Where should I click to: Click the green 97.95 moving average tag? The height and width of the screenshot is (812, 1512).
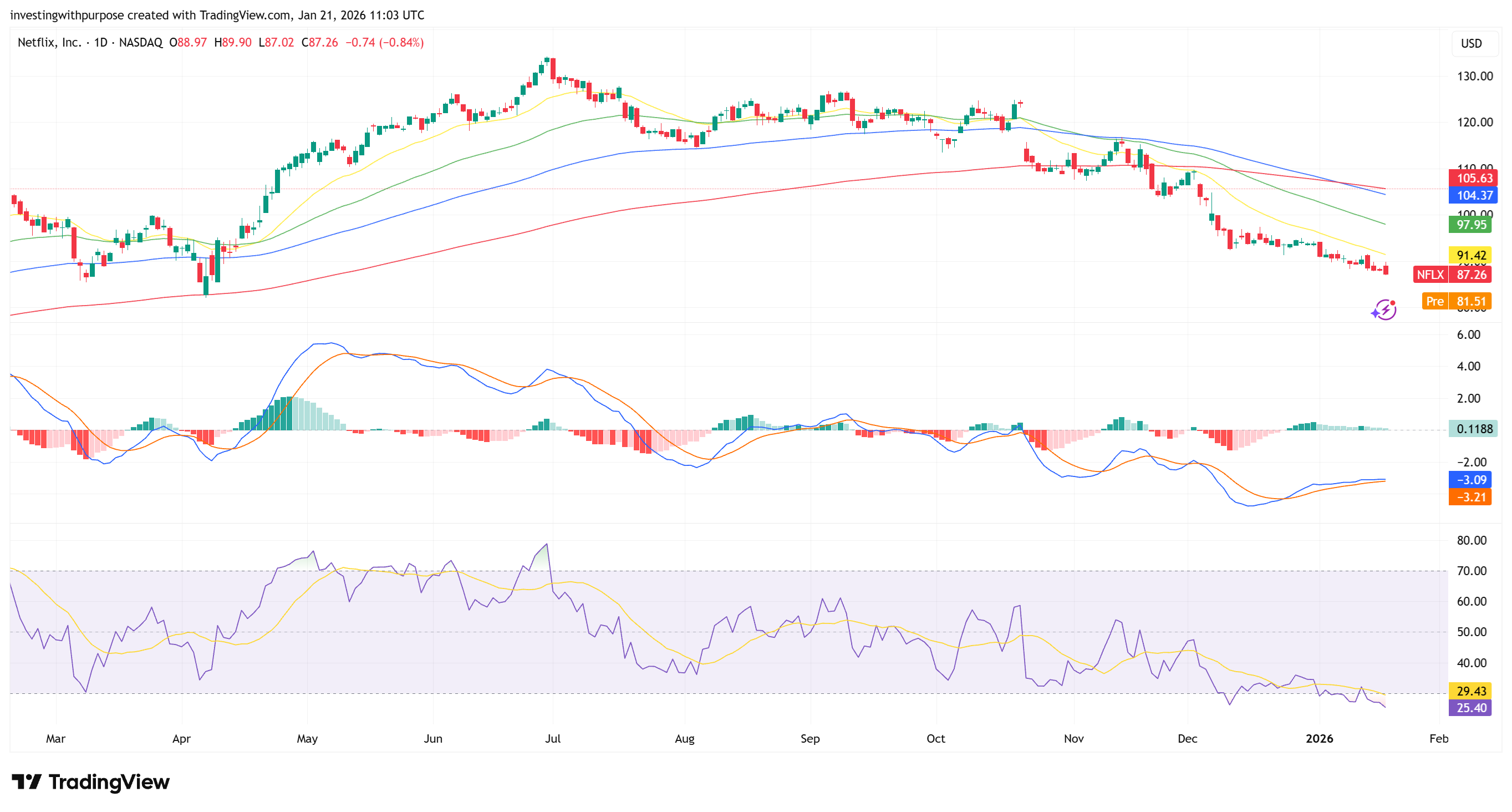[x=1470, y=224]
